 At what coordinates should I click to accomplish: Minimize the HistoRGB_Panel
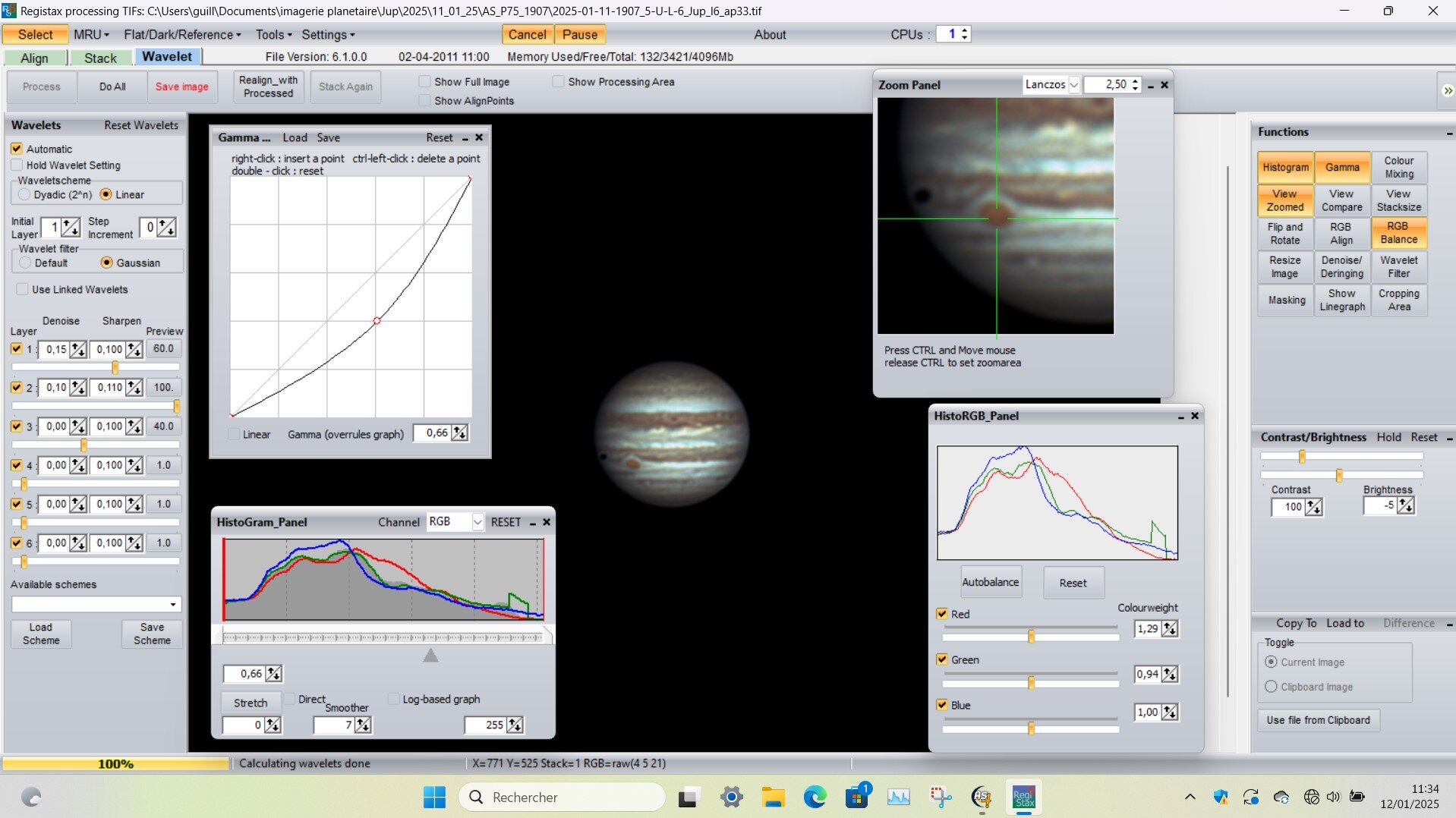[1180, 417]
